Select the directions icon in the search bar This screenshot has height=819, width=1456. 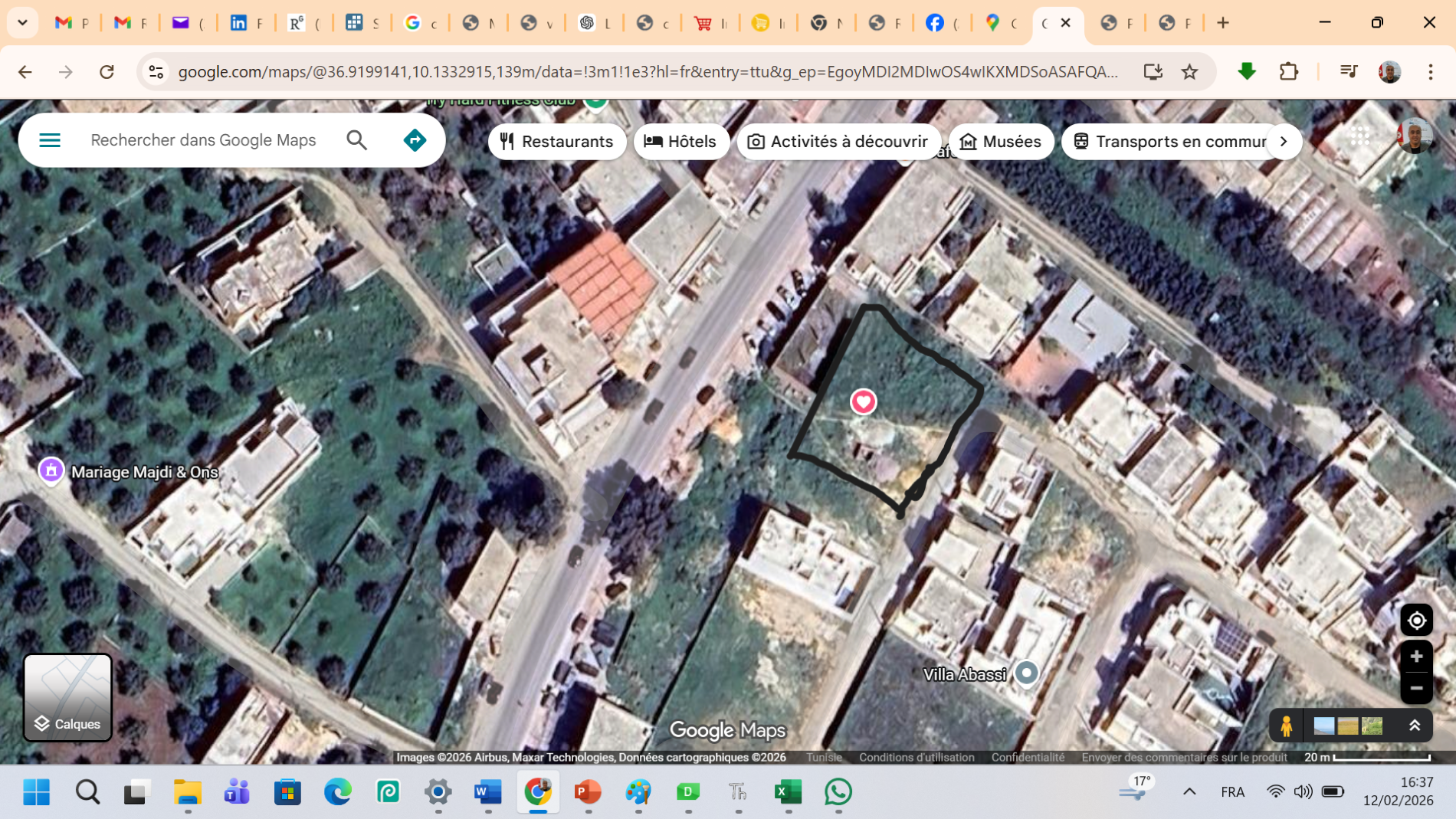[414, 139]
